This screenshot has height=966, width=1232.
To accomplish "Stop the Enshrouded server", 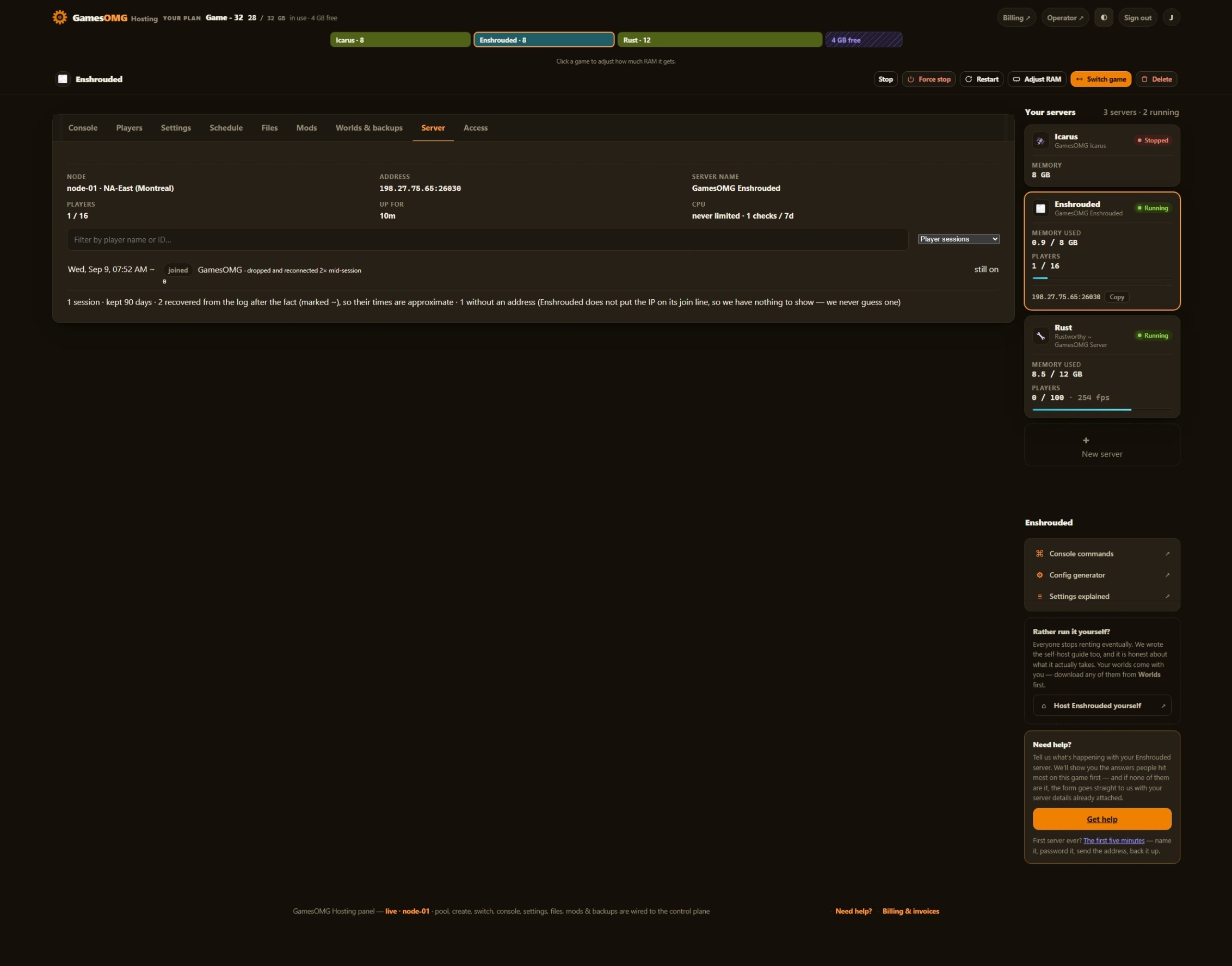I will point(885,79).
